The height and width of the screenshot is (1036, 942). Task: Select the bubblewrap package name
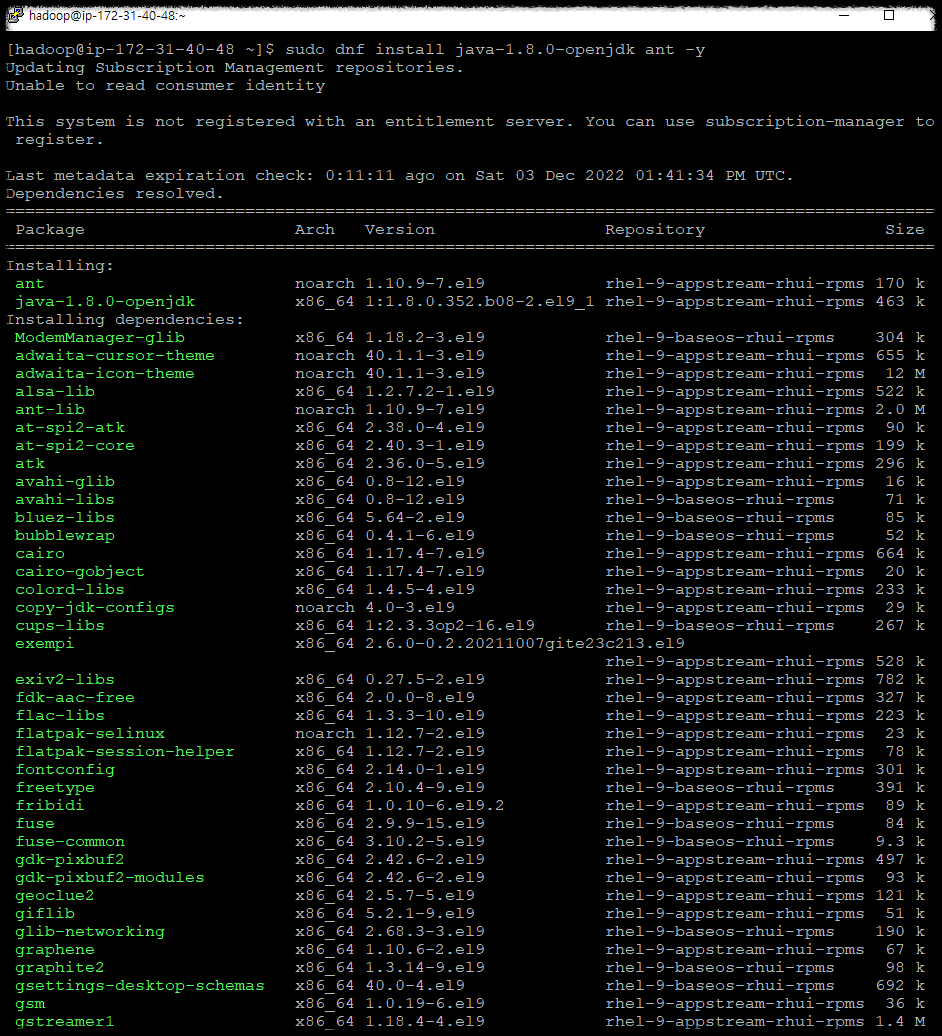coord(65,535)
